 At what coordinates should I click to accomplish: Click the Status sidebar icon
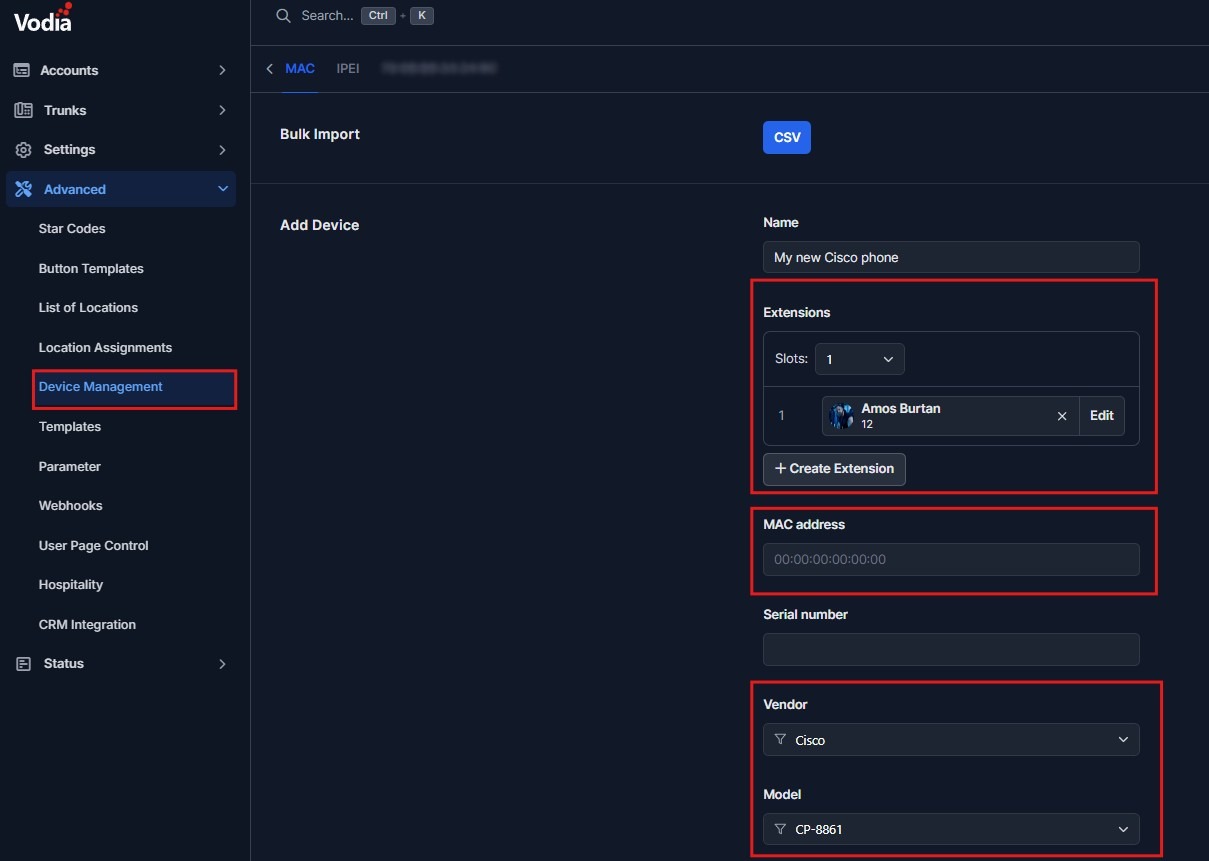coord(24,664)
